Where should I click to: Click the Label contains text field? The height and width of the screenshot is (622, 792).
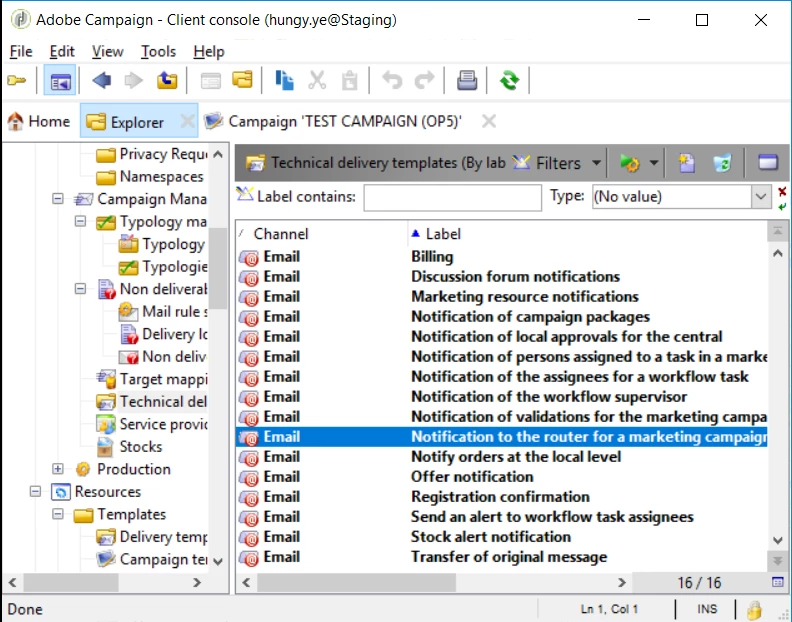pos(453,197)
